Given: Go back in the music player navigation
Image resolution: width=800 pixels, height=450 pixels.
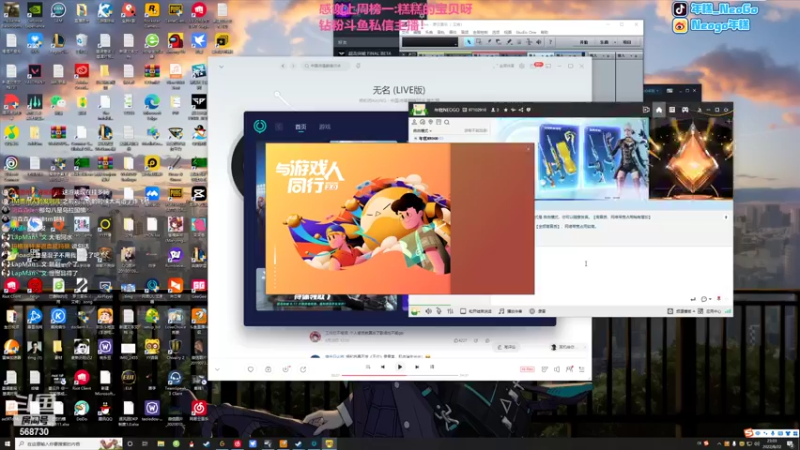Looking at the screenshot, I should point(283,66).
